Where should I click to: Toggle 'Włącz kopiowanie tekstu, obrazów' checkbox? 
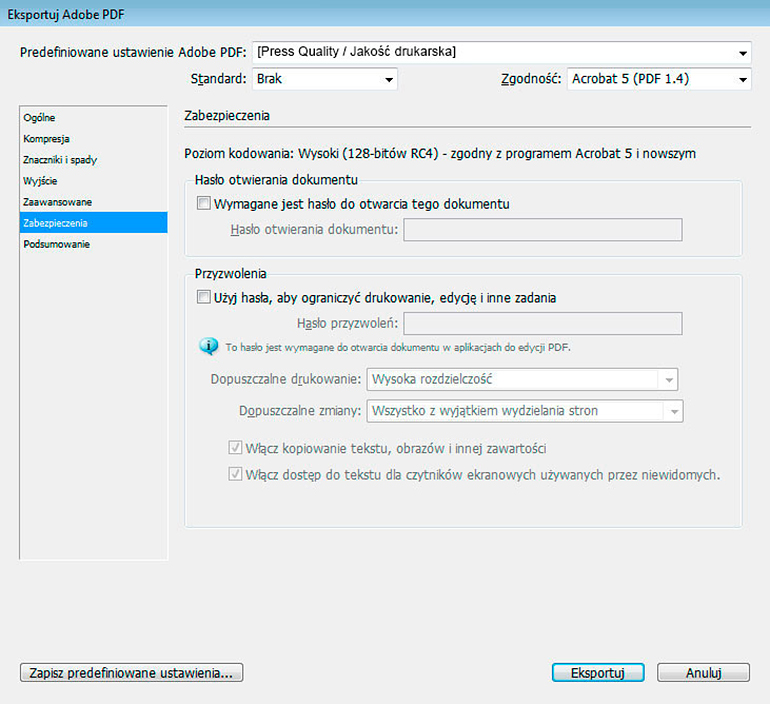click(235, 448)
